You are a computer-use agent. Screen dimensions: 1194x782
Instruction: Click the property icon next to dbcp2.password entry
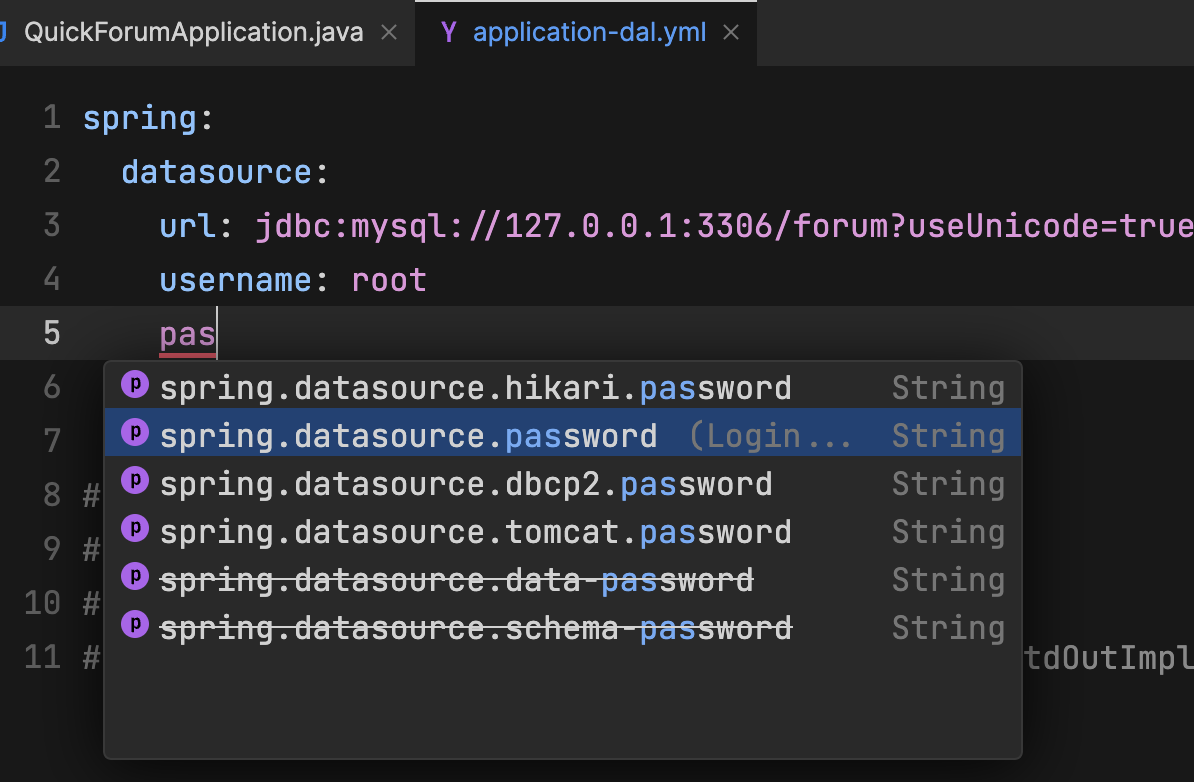click(134, 483)
